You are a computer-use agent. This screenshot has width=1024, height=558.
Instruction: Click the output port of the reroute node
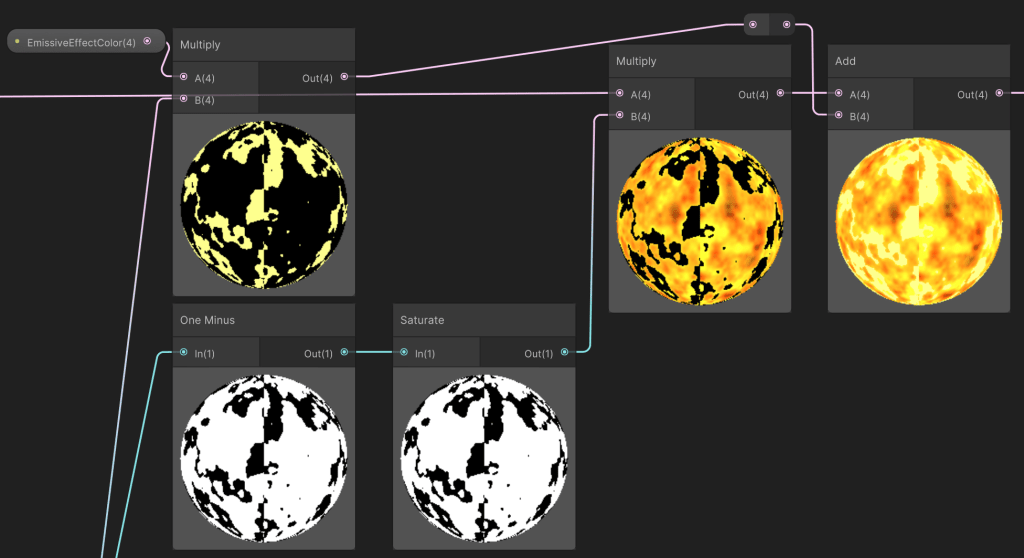pyautogui.click(x=786, y=24)
